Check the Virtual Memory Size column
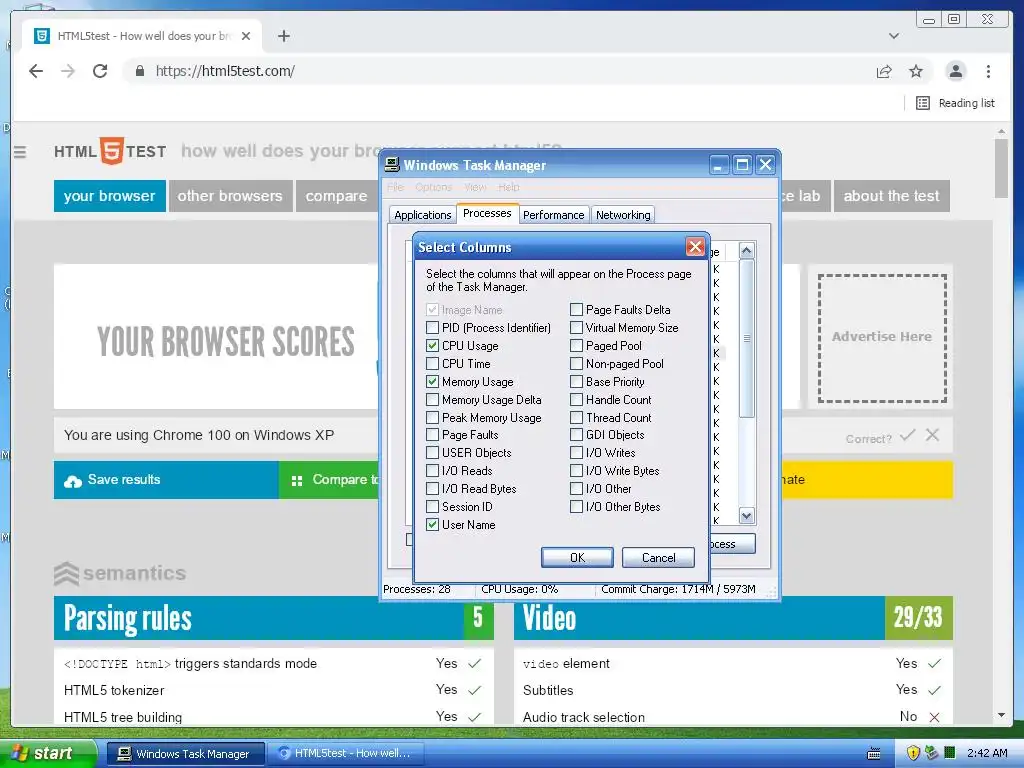This screenshot has height=768, width=1024. (x=577, y=328)
